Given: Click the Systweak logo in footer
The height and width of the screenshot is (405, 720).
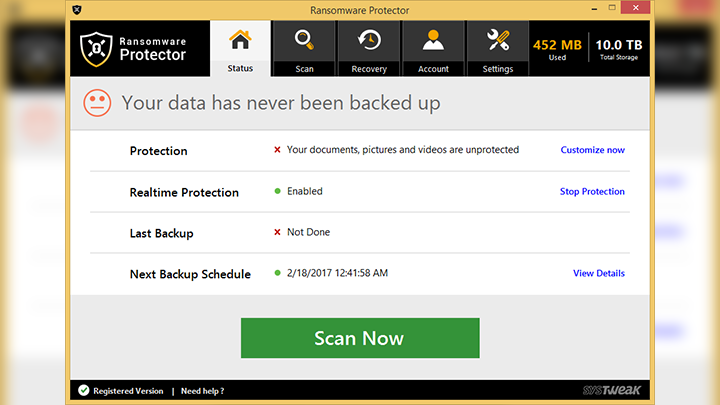Looking at the screenshot, I should [x=611, y=391].
